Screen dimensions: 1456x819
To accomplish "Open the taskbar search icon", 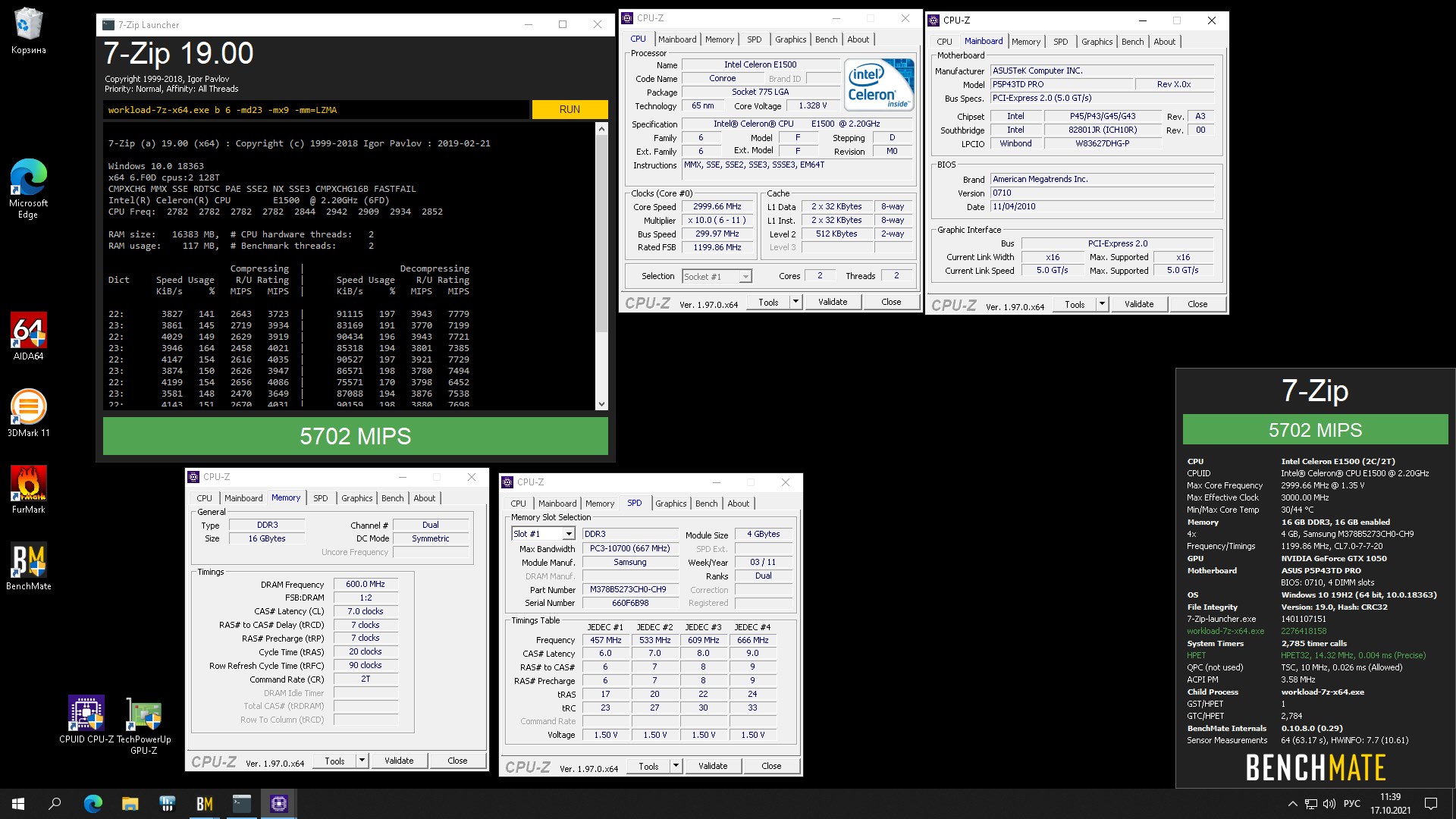I will pyautogui.click(x=55, y=804).
